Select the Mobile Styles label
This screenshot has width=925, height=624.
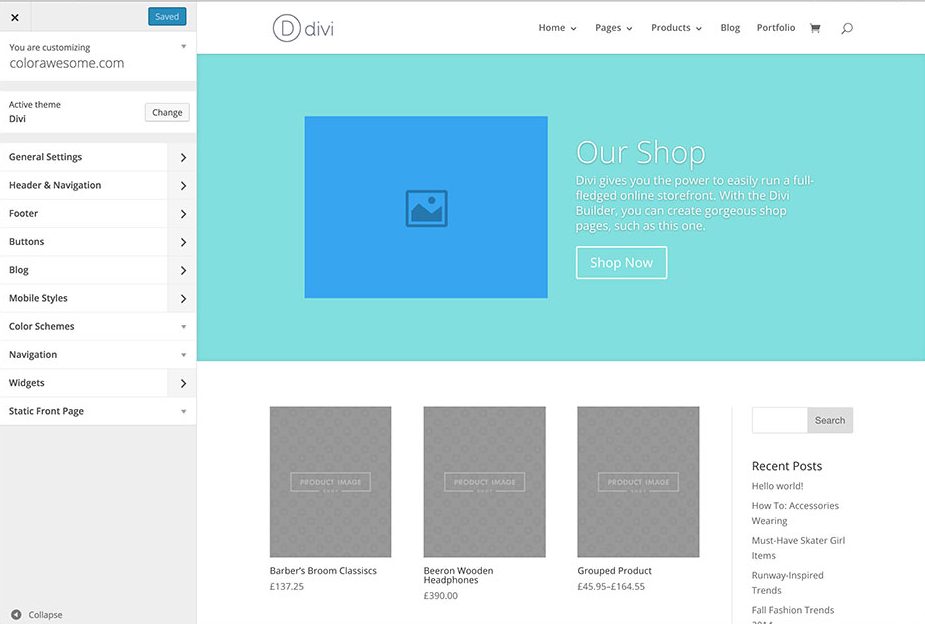[38, 298]
